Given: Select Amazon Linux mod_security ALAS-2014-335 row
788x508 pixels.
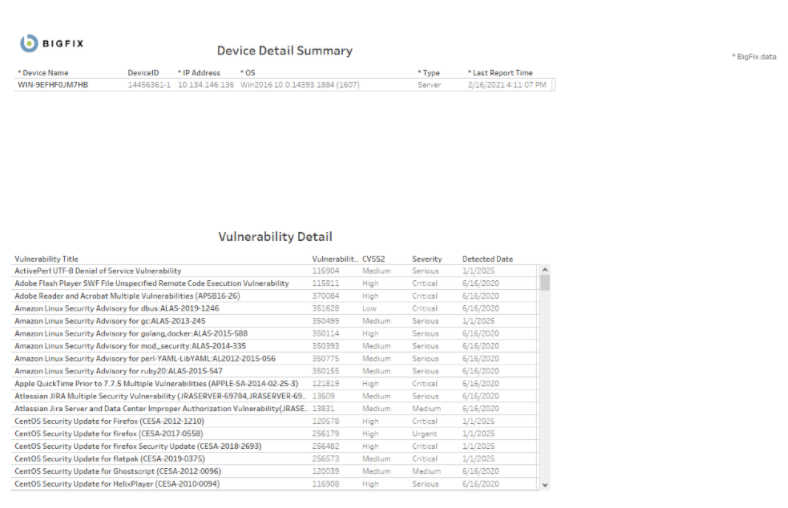Looking at the screenshot, I should coord(274,346).
